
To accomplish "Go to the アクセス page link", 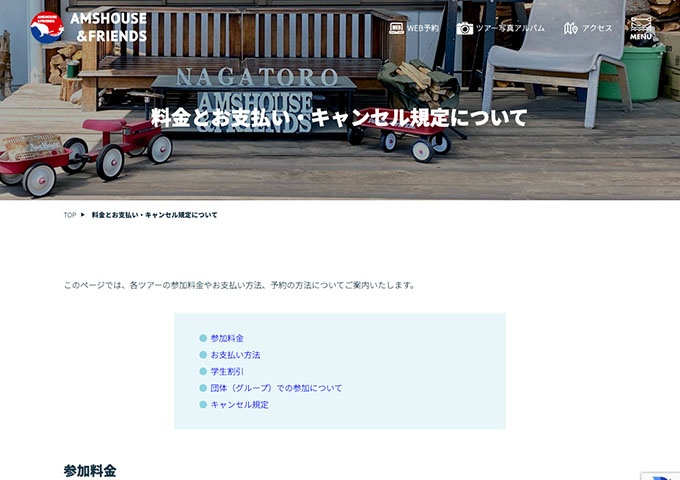I will click(597, 28).
